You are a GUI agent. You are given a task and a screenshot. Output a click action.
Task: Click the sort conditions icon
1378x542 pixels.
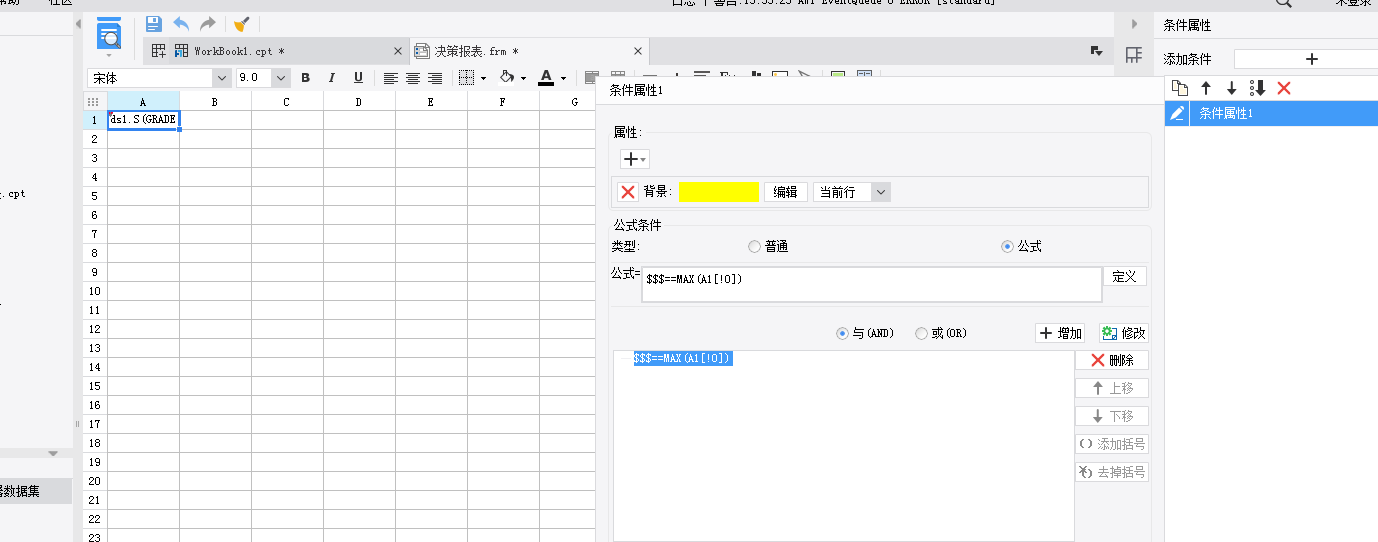(1258, 88)
